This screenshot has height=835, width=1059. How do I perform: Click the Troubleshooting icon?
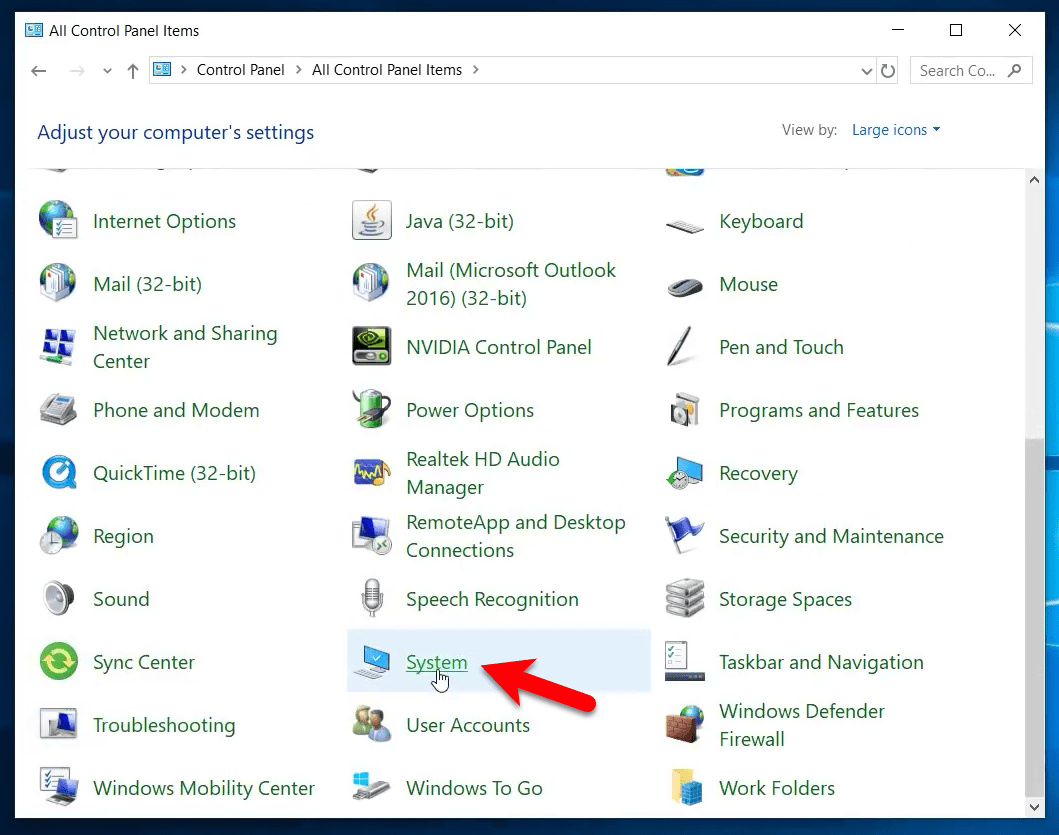click(58, 724)
